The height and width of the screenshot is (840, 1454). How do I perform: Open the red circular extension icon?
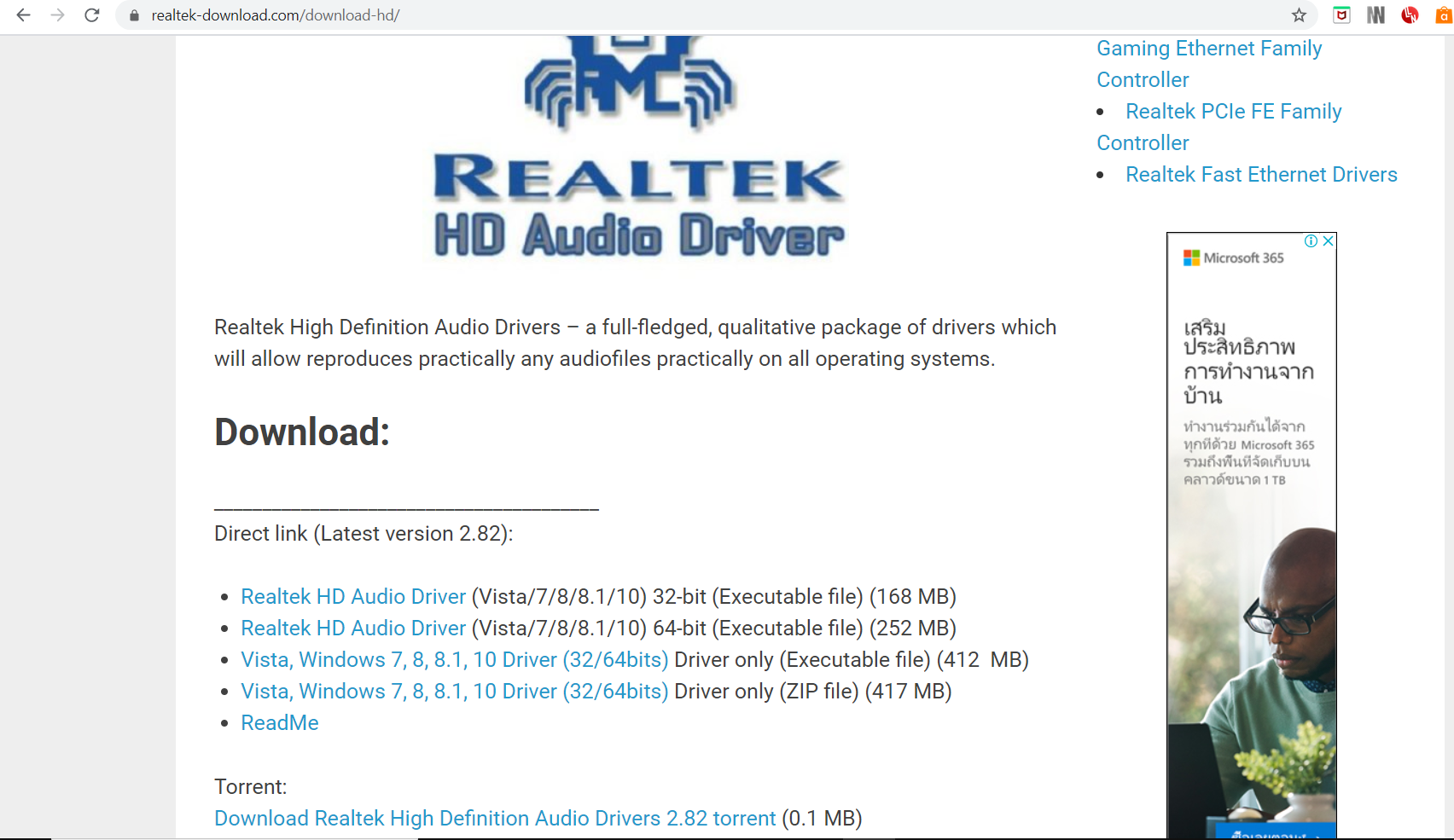pos(1410,15)
